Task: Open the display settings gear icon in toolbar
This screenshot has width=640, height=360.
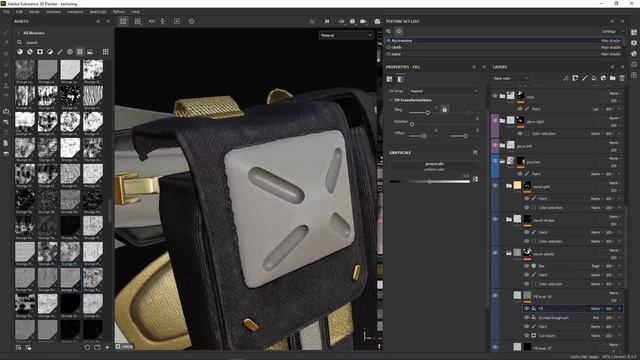Action: 191,21
